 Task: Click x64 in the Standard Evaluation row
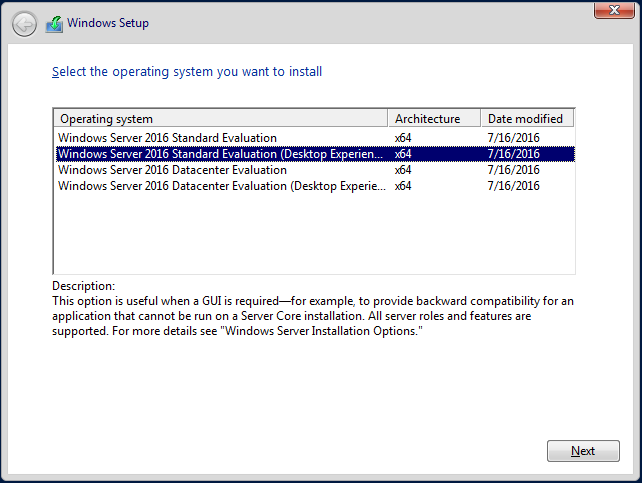click(x=403, y=138)
